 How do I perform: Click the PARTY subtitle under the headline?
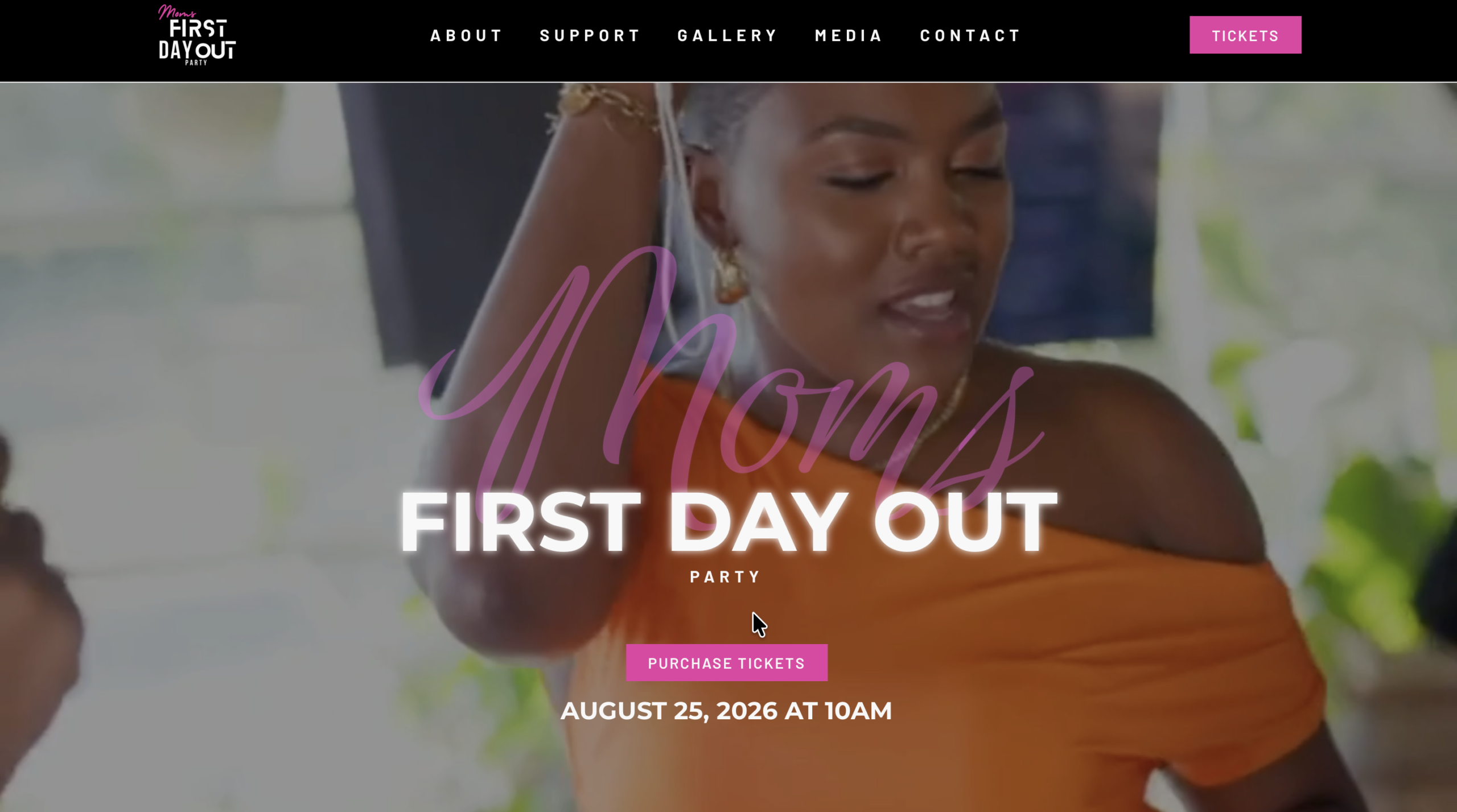(x=725, y=577)
